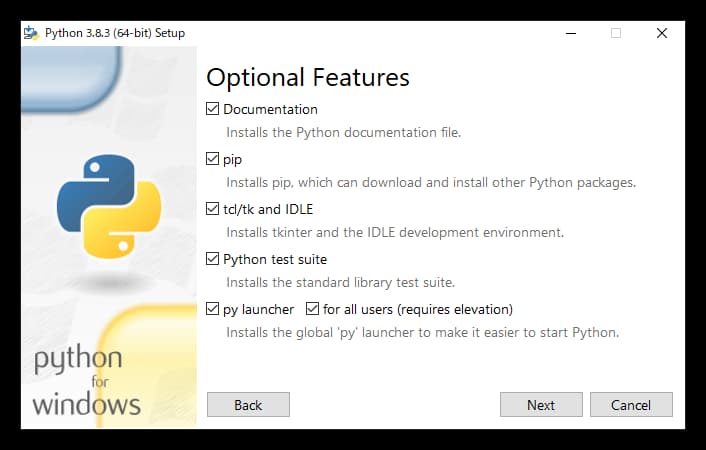Close the Python Setup window

click(x=662, y=33)
